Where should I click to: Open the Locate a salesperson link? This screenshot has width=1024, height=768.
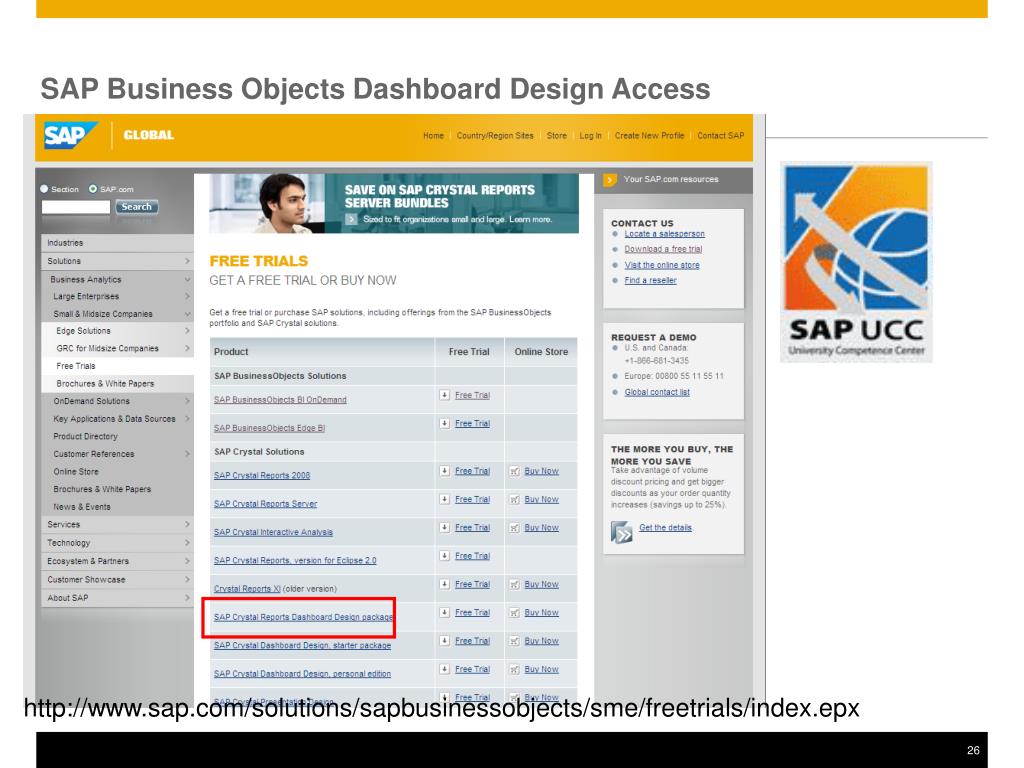[x=664, y=234]
